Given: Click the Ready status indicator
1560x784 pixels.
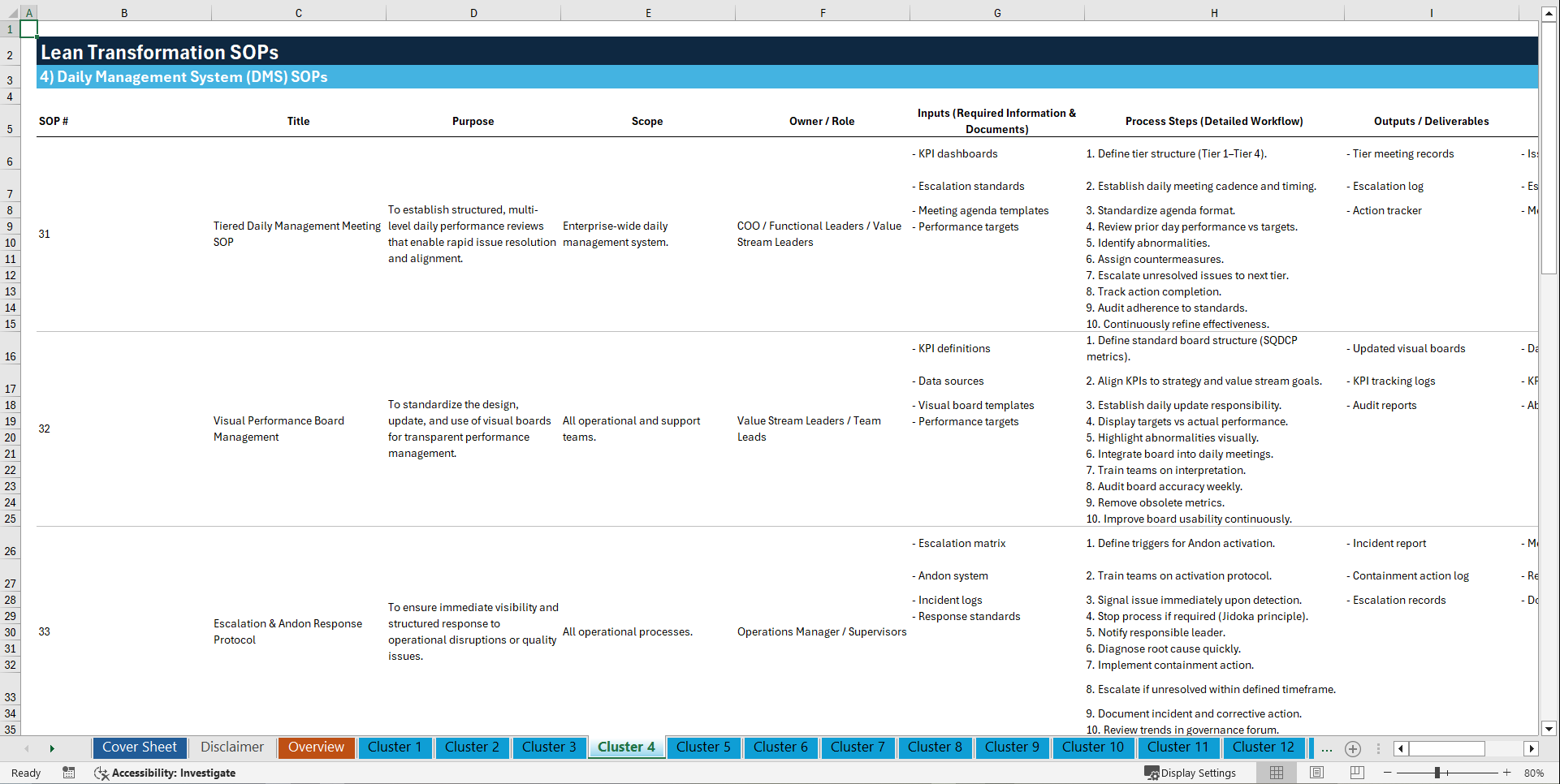Looking at the screenshot, I should pyautogui.click(x=25, y=773).
